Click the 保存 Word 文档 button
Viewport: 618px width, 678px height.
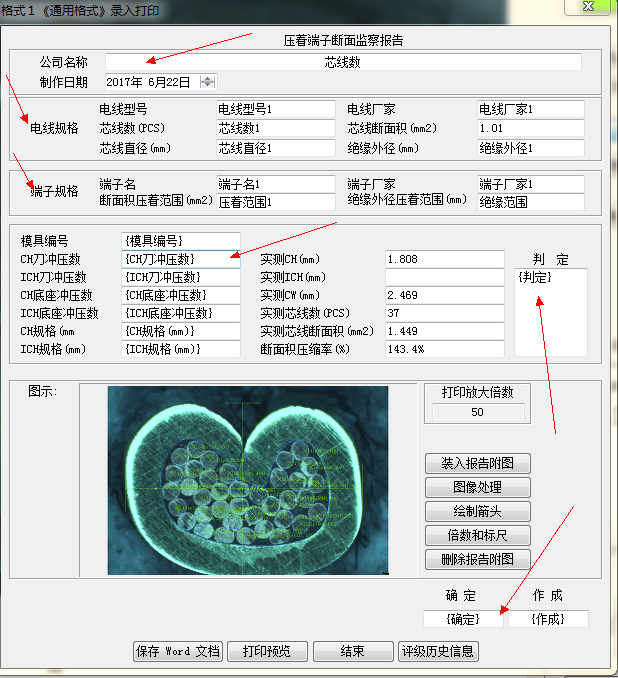[x=177, y=651]
